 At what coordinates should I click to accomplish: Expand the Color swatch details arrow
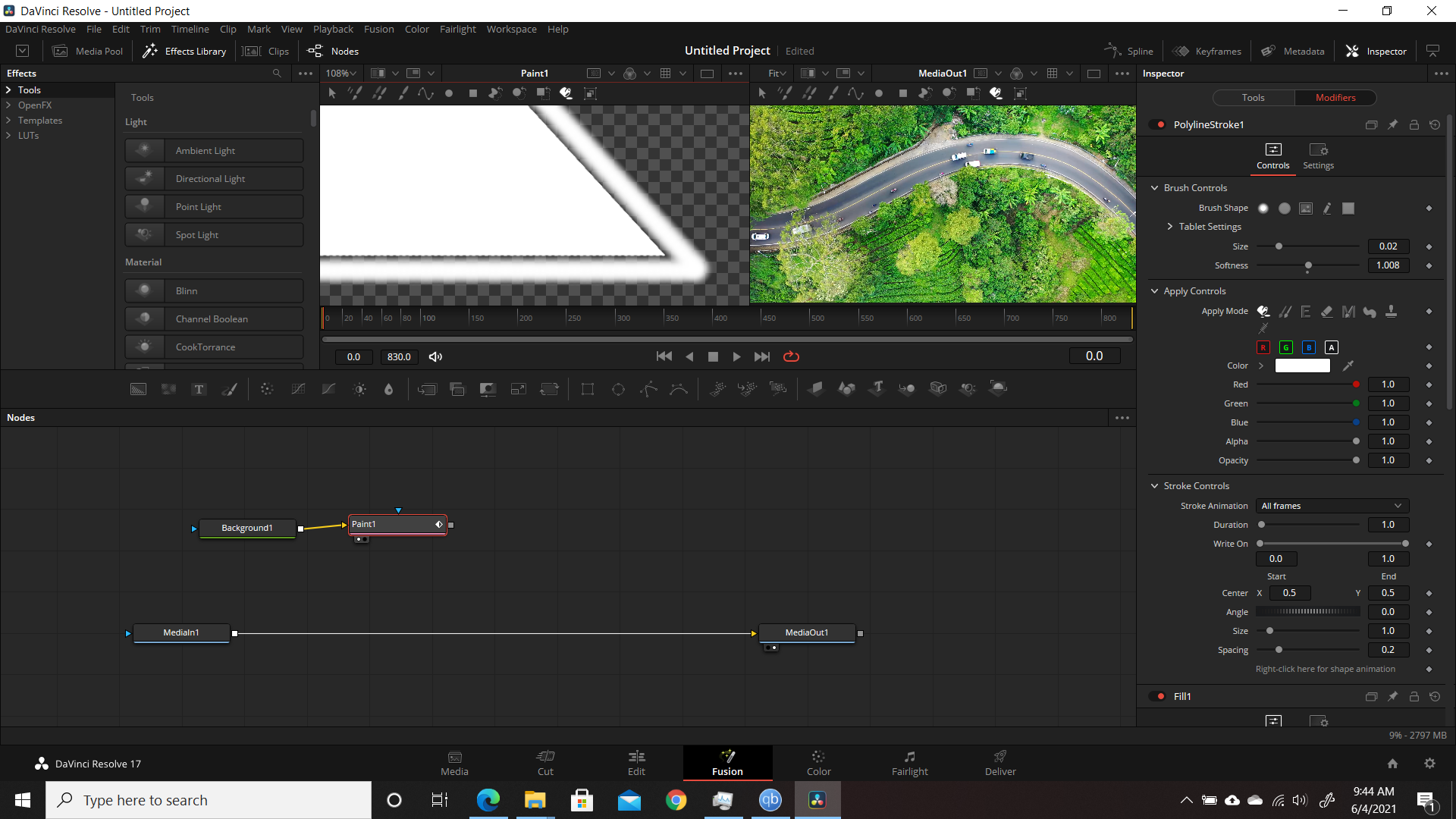click(x=1261, y=366)
